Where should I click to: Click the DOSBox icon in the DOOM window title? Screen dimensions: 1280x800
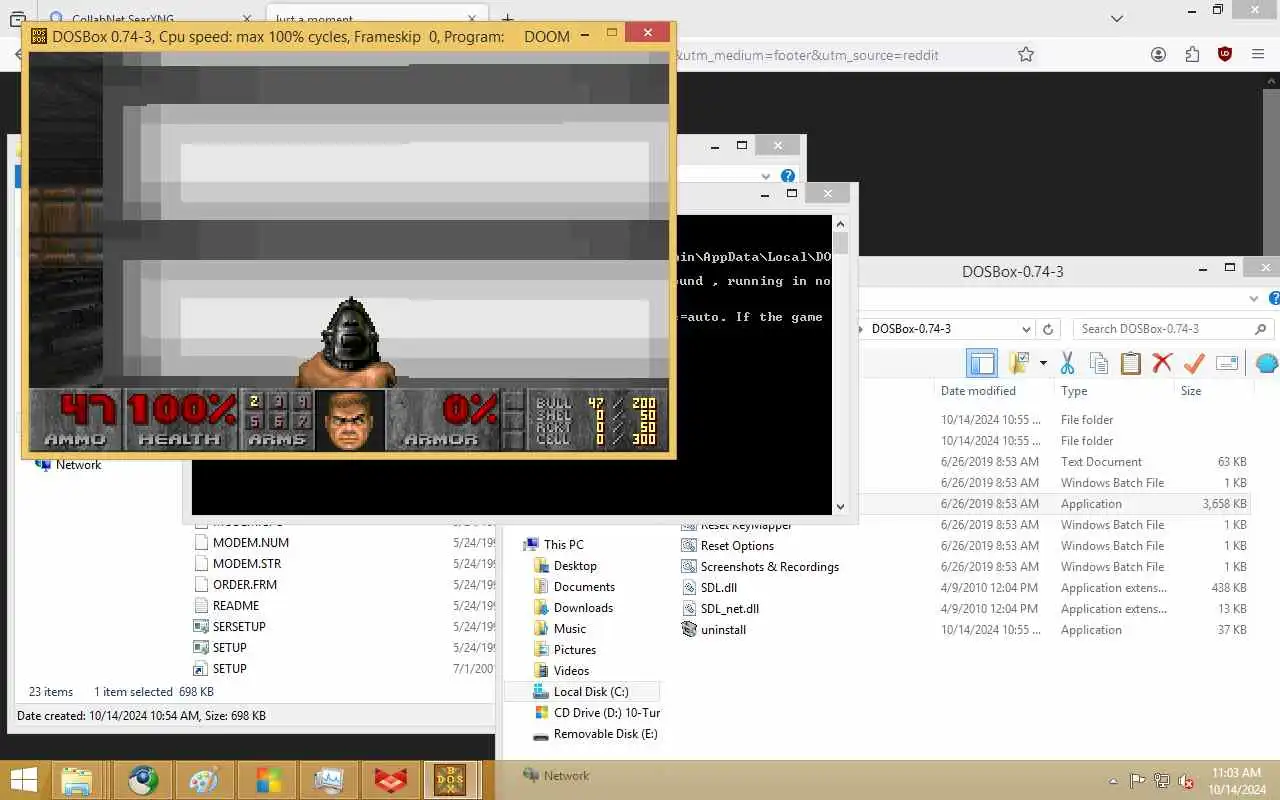pyautogui.click(x=39, y=36)
